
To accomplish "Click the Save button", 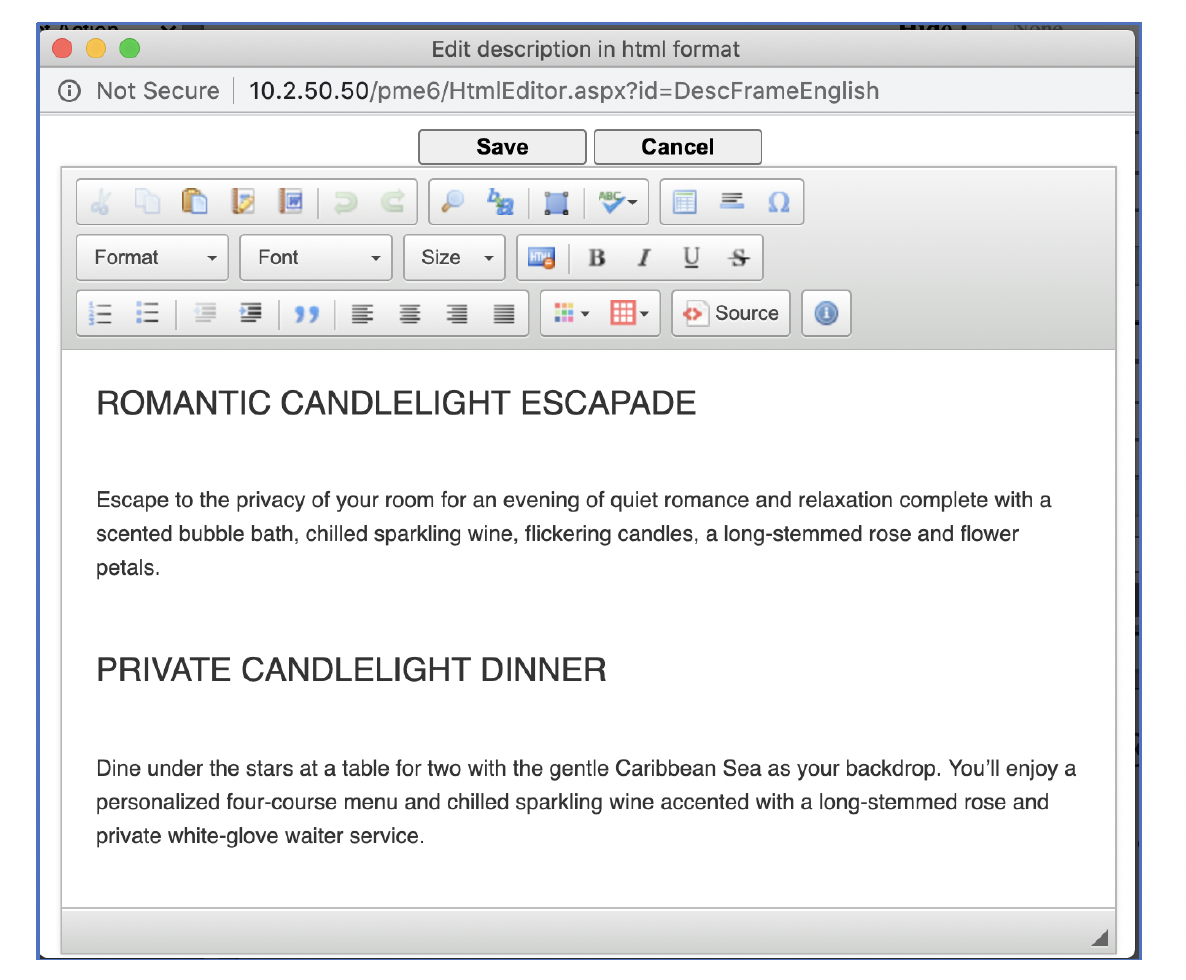I will 502,147.
